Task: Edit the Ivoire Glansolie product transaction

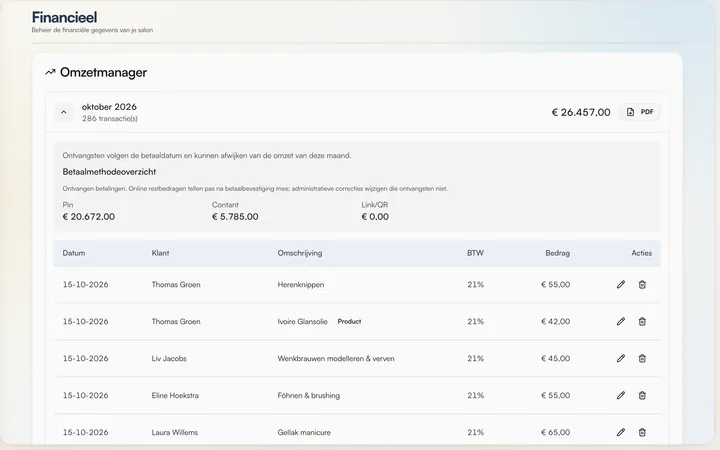Action: [x=621, y=321]
